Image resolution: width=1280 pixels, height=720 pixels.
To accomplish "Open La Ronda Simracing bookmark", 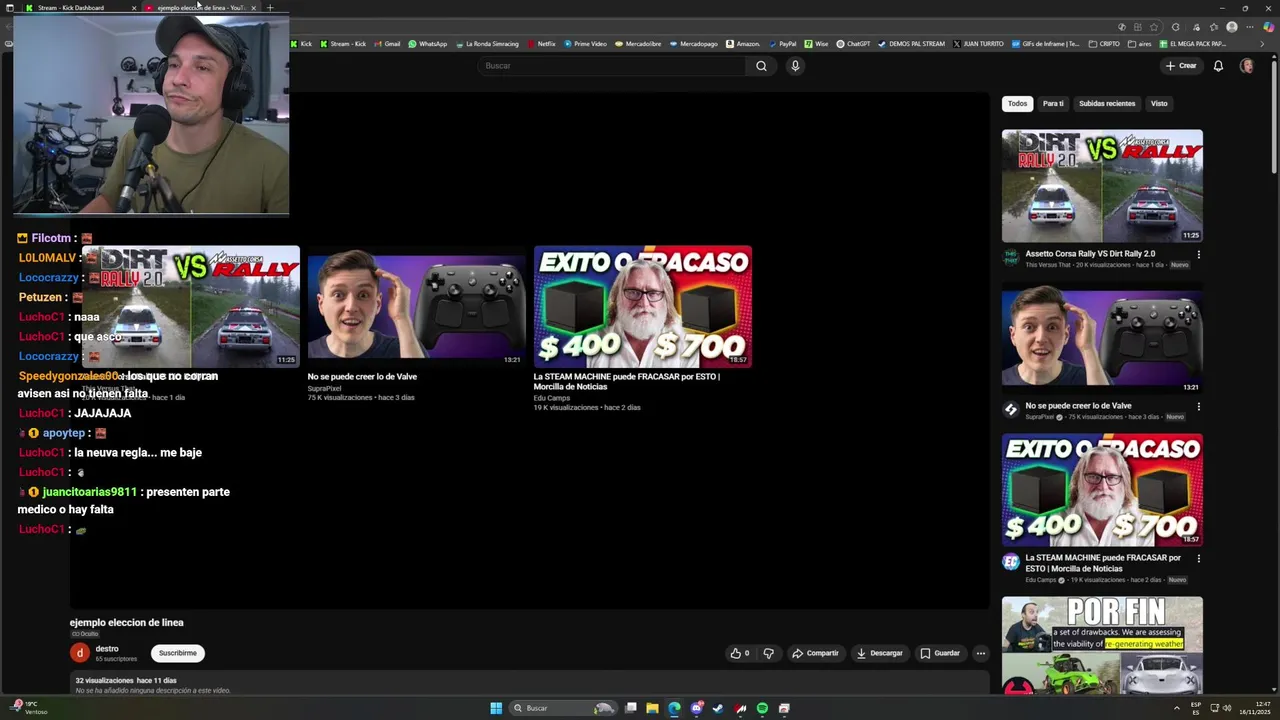I will coord(487,44).
